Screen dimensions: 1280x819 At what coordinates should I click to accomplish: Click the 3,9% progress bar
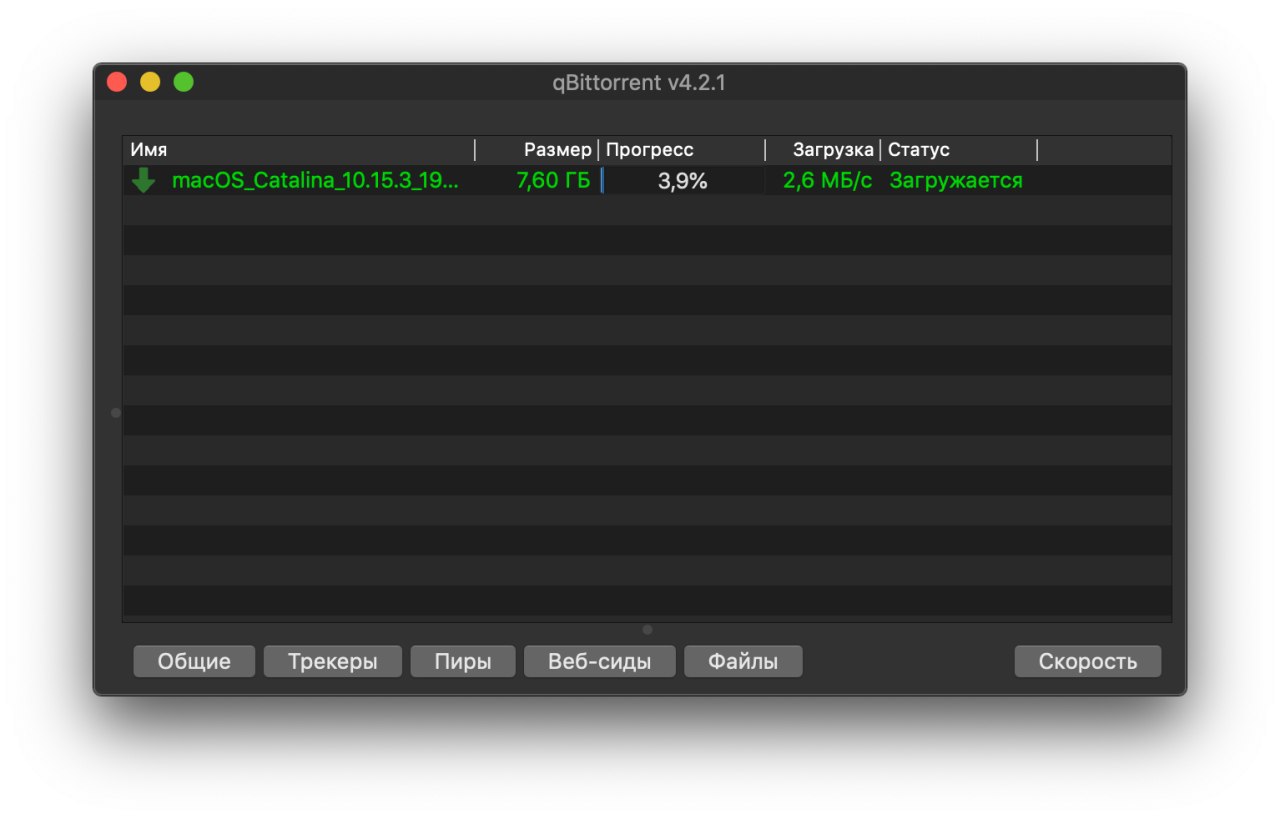682,181
